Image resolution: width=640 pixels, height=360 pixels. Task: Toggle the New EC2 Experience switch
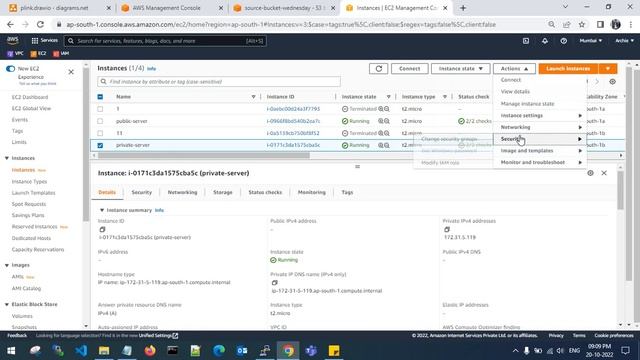10,69
